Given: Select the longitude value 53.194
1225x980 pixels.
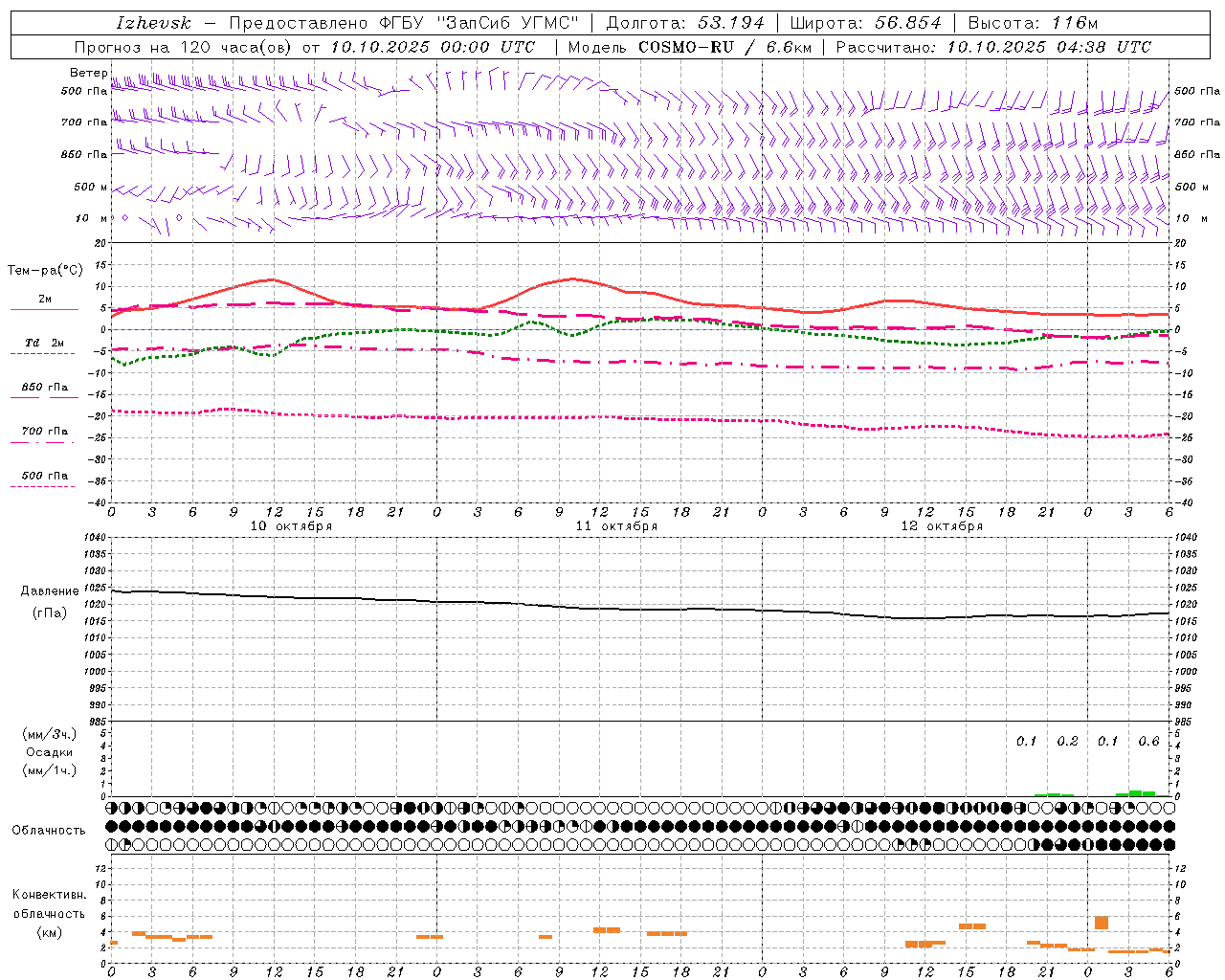Looking at the screenshot, I should pyautogui.click(x=731, y=23).
